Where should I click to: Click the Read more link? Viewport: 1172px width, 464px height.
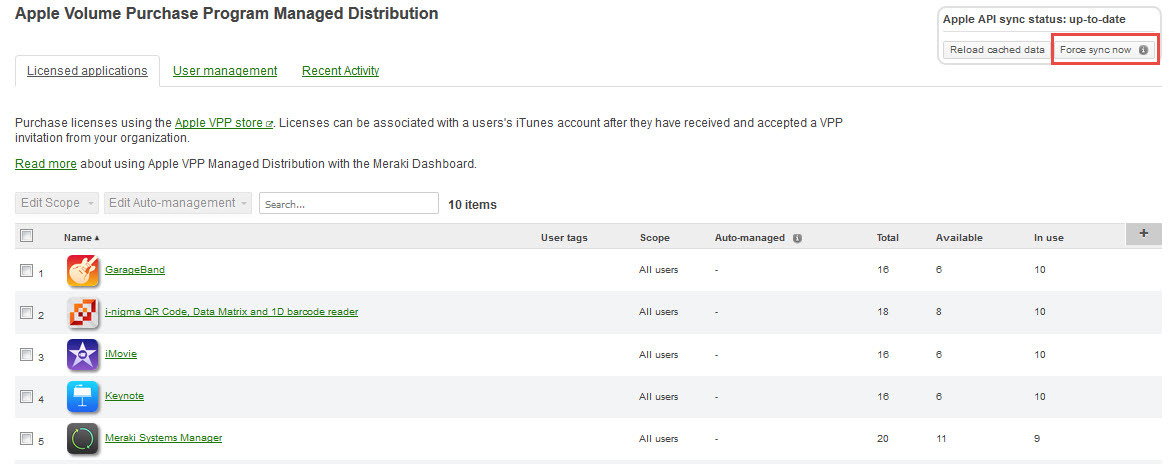pos(46,164)
